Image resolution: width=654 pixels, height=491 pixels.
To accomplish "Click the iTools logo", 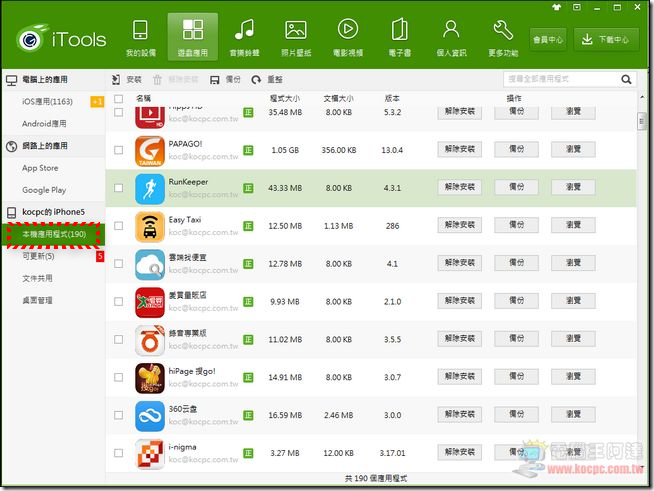I will pos(62,39).
